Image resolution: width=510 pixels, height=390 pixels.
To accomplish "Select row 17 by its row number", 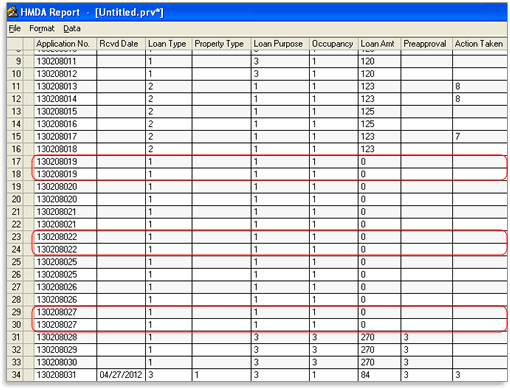I will point(16,162).
